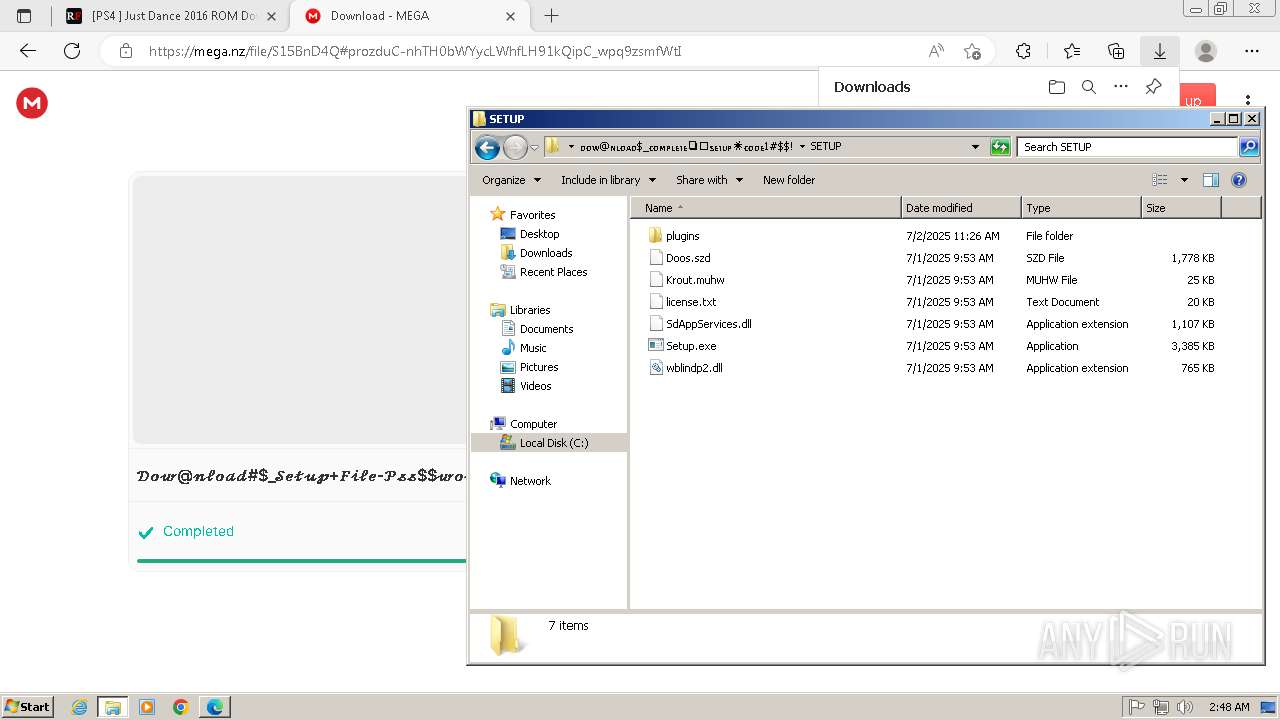This screenshot has width=1280, height=720.
Task: Open a new browser tab
Action: pos(551,16)
